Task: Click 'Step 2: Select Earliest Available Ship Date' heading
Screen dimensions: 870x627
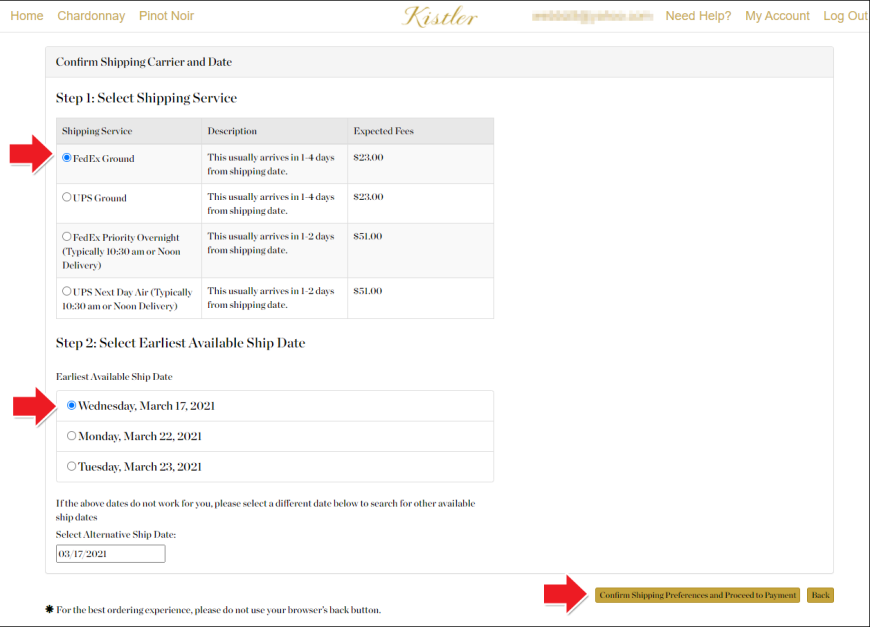Action: 180,343
